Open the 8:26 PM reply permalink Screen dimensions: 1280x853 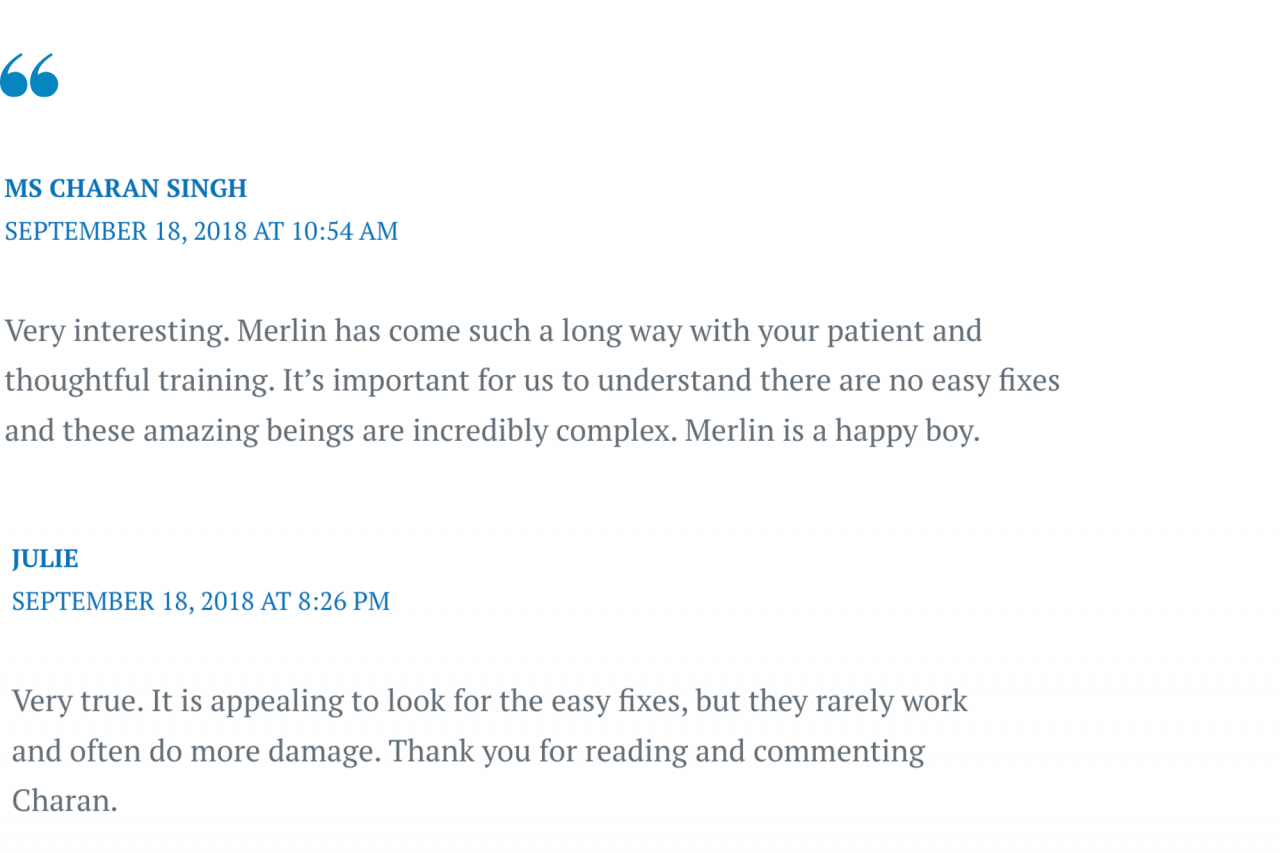tap(201, 601)
